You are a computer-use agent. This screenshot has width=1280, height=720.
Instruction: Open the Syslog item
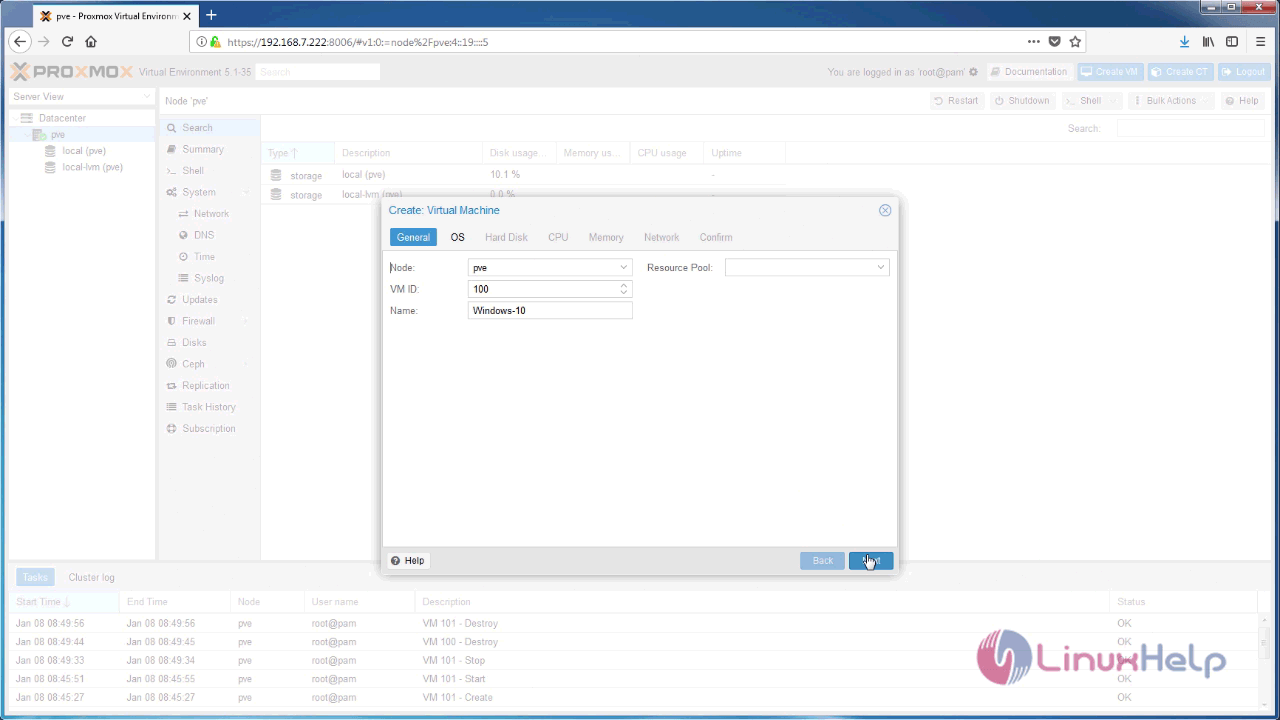coord(208,278)
